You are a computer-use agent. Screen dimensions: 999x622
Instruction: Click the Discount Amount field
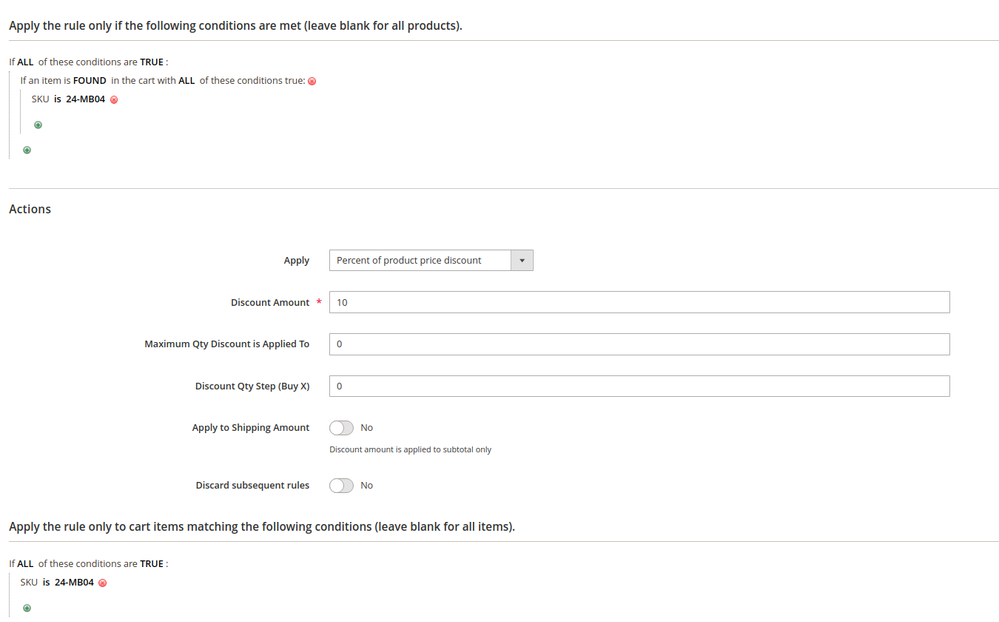coord(639,302)
